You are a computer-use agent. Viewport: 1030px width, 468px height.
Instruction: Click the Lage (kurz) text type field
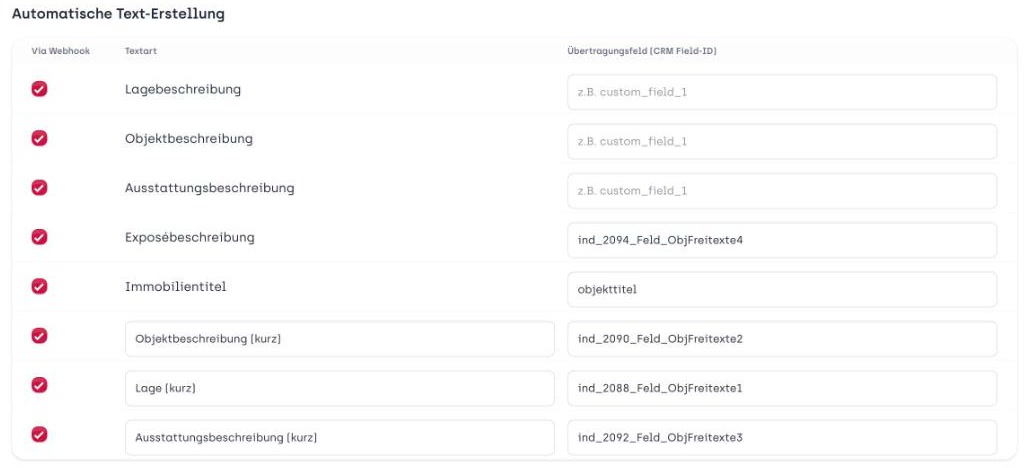tap(340, 388)
